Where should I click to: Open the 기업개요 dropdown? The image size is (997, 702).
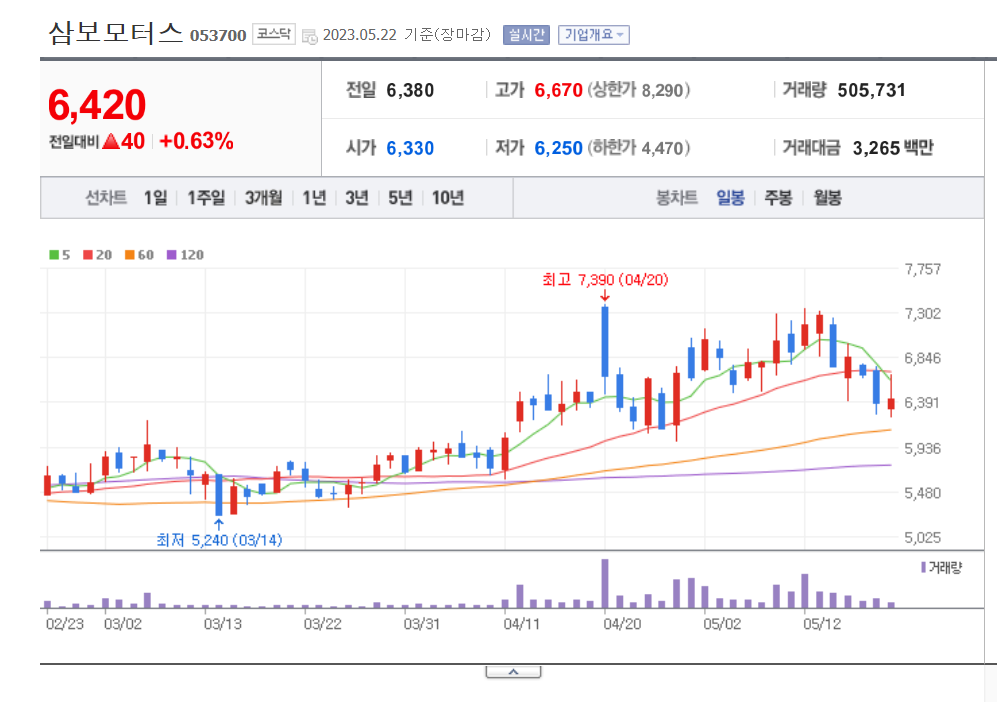point(594,34)
